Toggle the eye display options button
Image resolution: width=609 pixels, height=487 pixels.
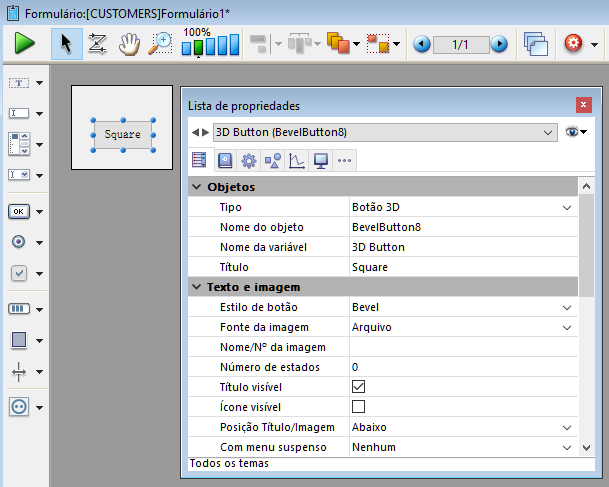(x=574, y=132)
